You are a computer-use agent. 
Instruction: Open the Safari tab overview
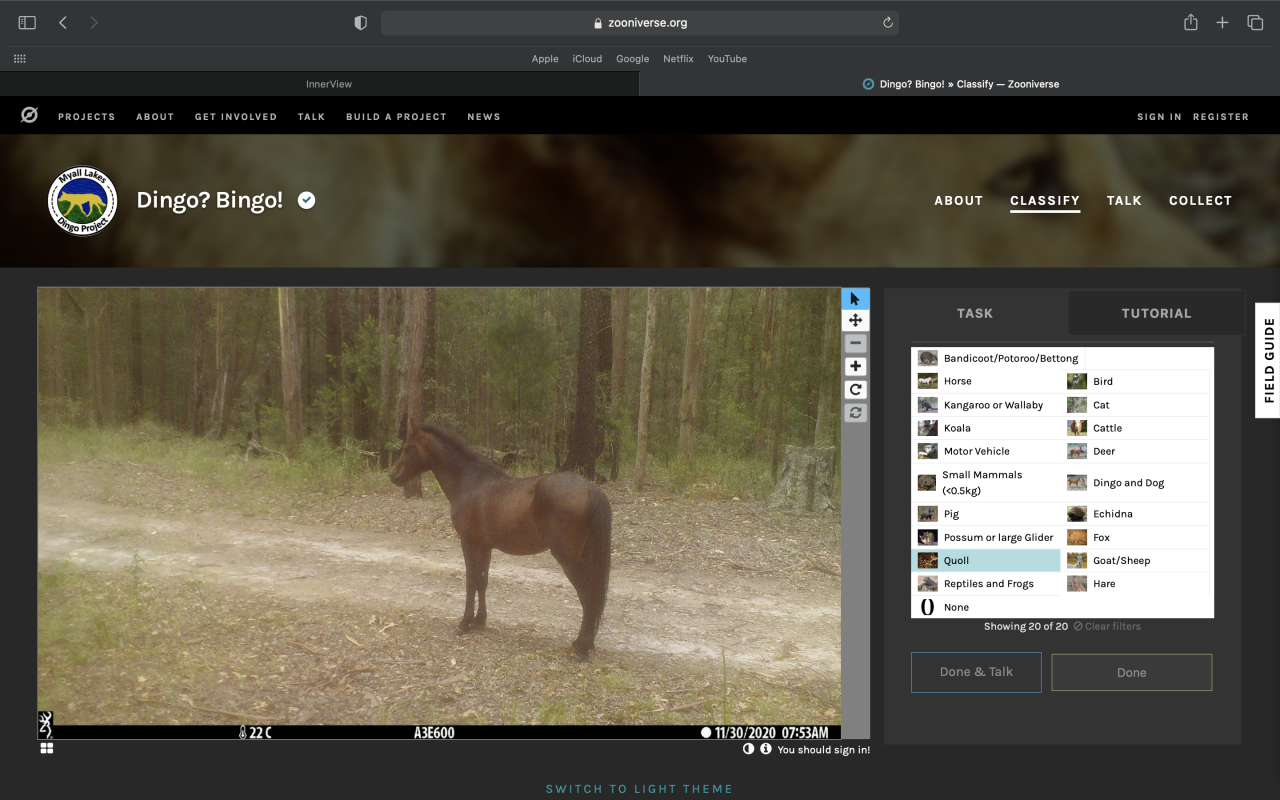pos(1254,22)
